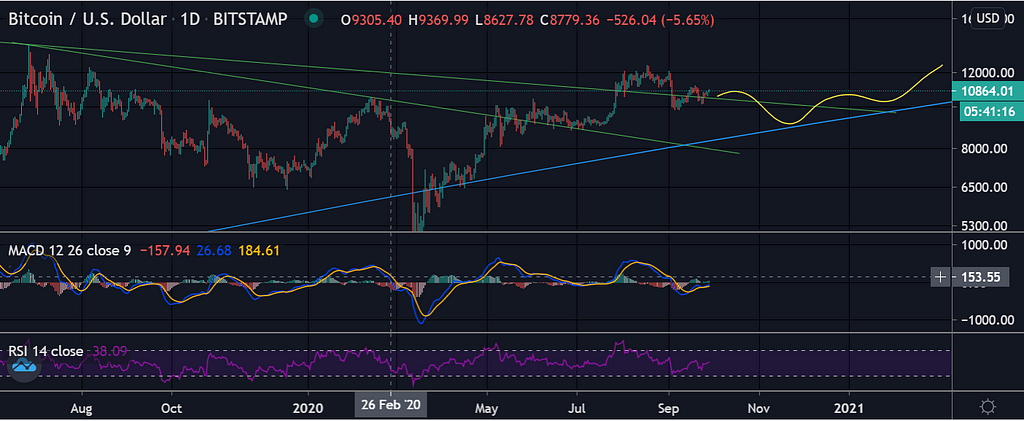Image resolution: width=1024 pixels, height=421 pixels.
Task: Open the USD currency selector
Action: 987,18
